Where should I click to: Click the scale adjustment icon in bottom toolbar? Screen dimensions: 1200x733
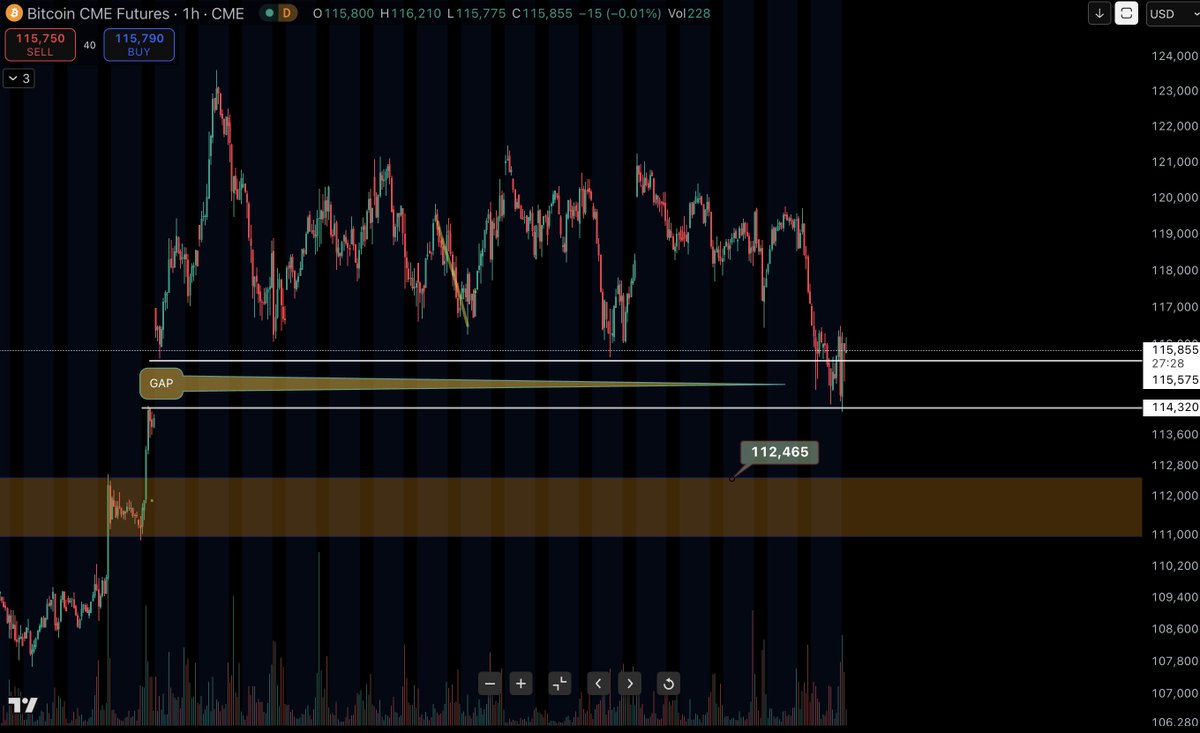click(559, 683)
